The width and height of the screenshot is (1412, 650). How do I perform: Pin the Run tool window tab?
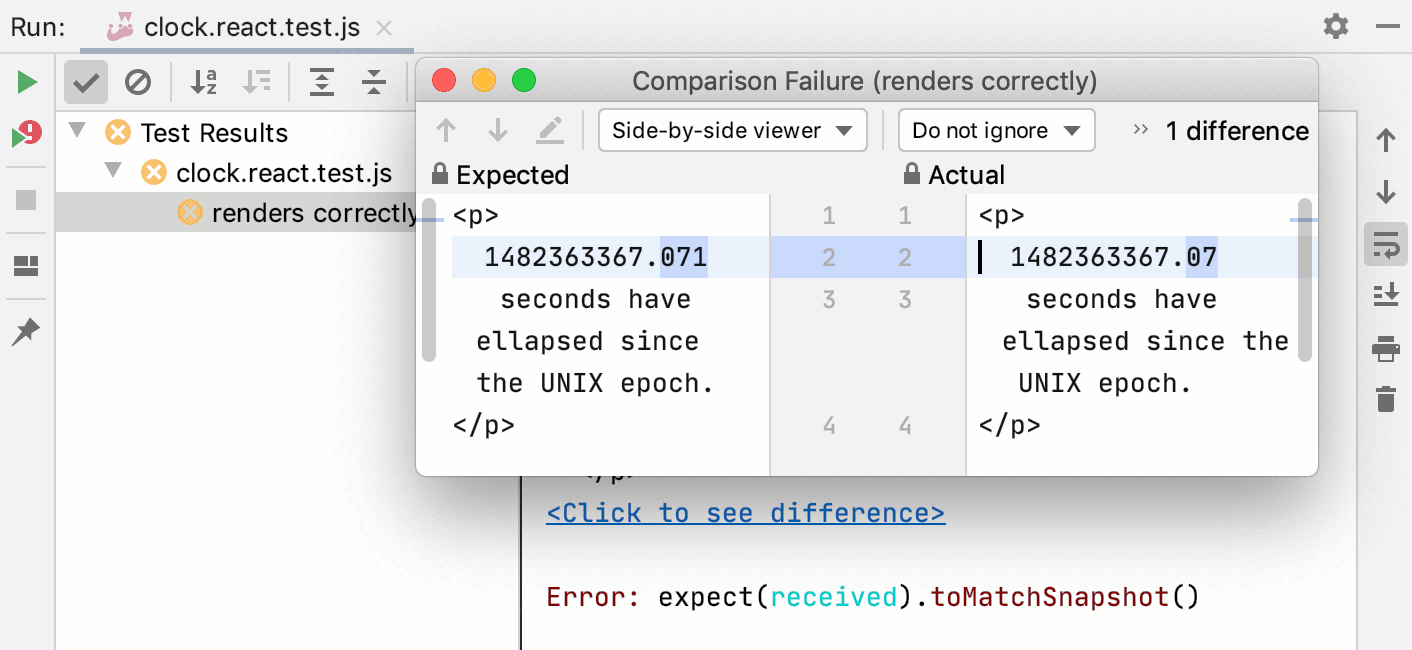[25, 330]
